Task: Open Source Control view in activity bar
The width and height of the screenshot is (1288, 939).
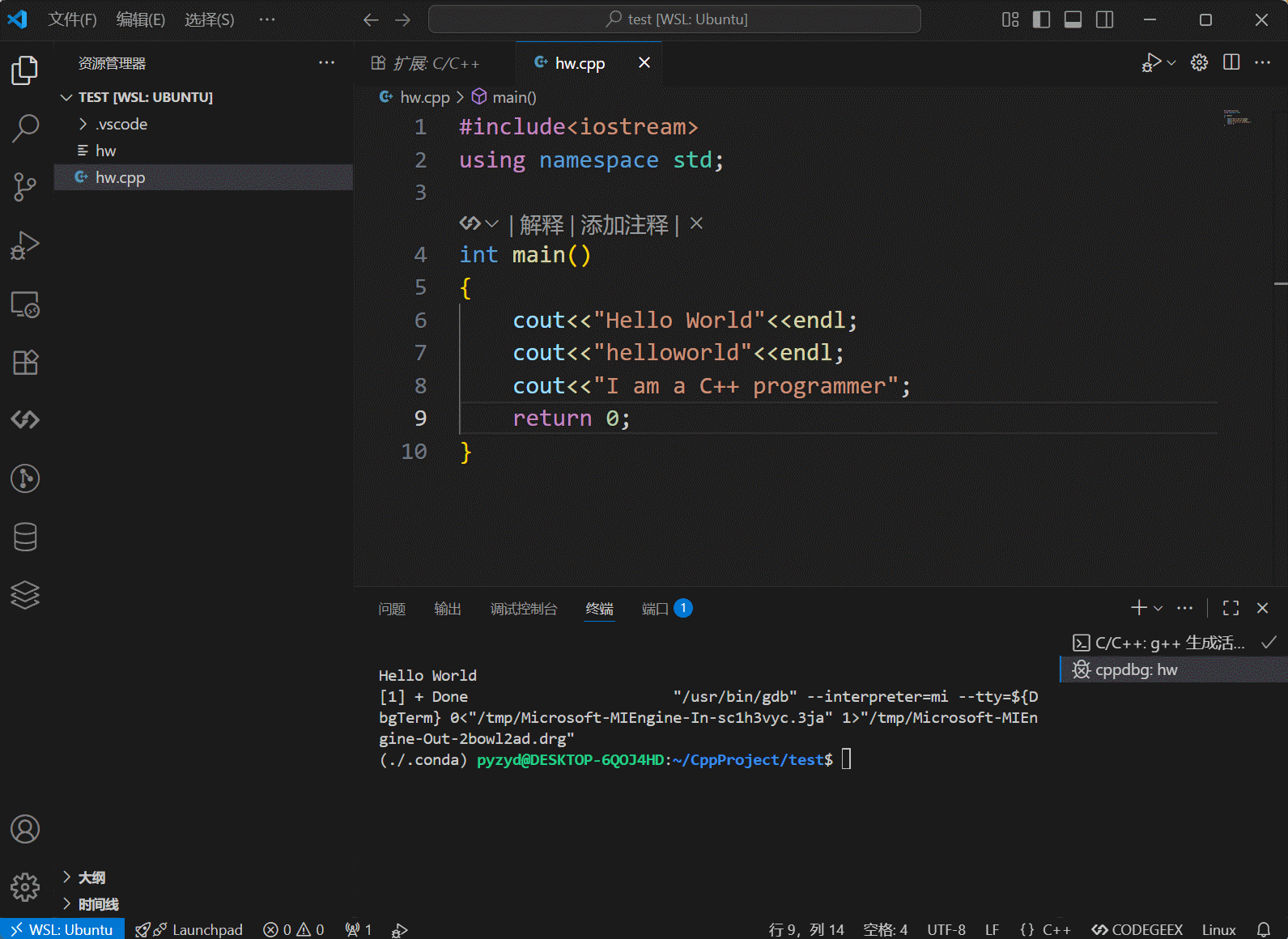Action: 25,187
